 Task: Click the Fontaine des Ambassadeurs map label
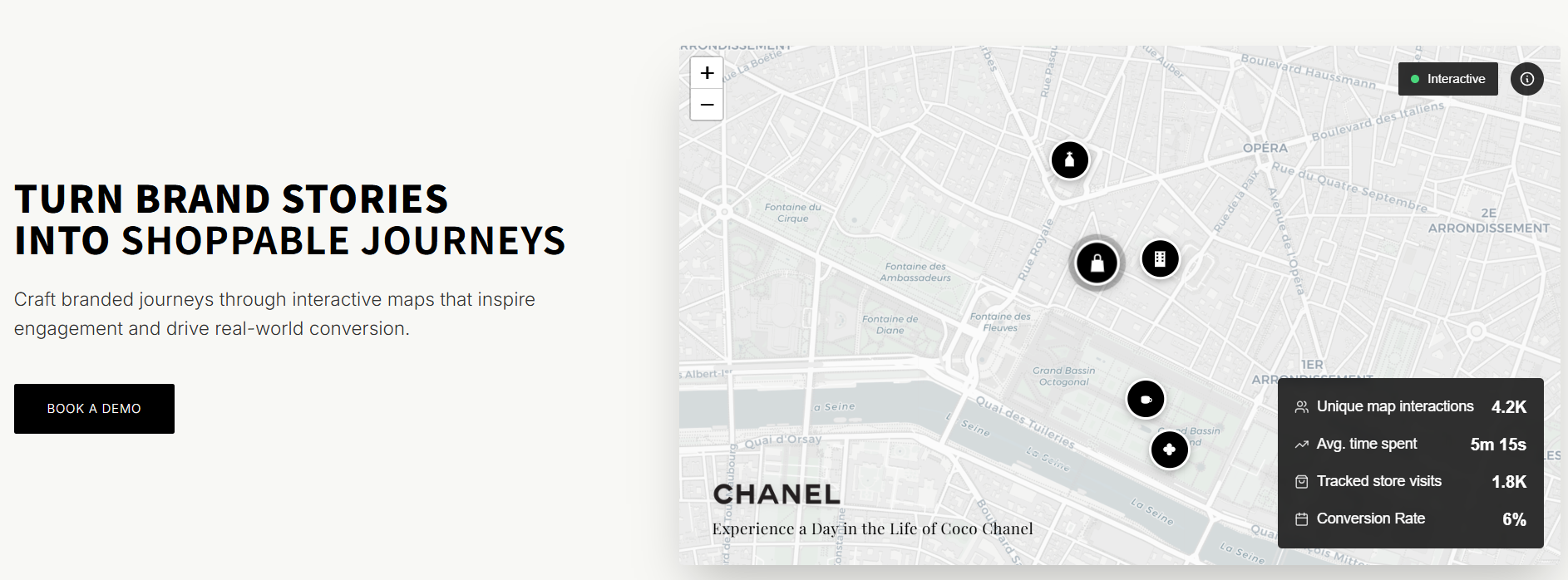pyautogui.click(x=915, y=273)
